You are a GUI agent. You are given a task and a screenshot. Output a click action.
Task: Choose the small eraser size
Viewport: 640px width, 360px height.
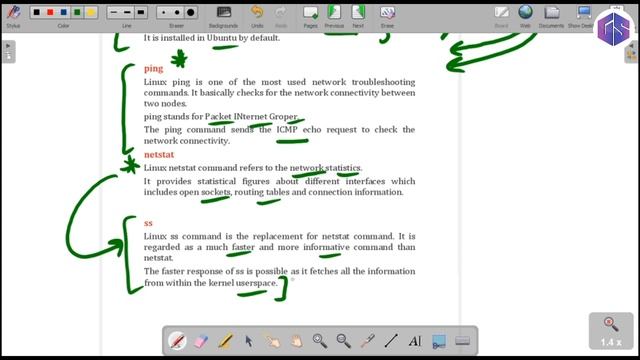[x=164, y=12]
